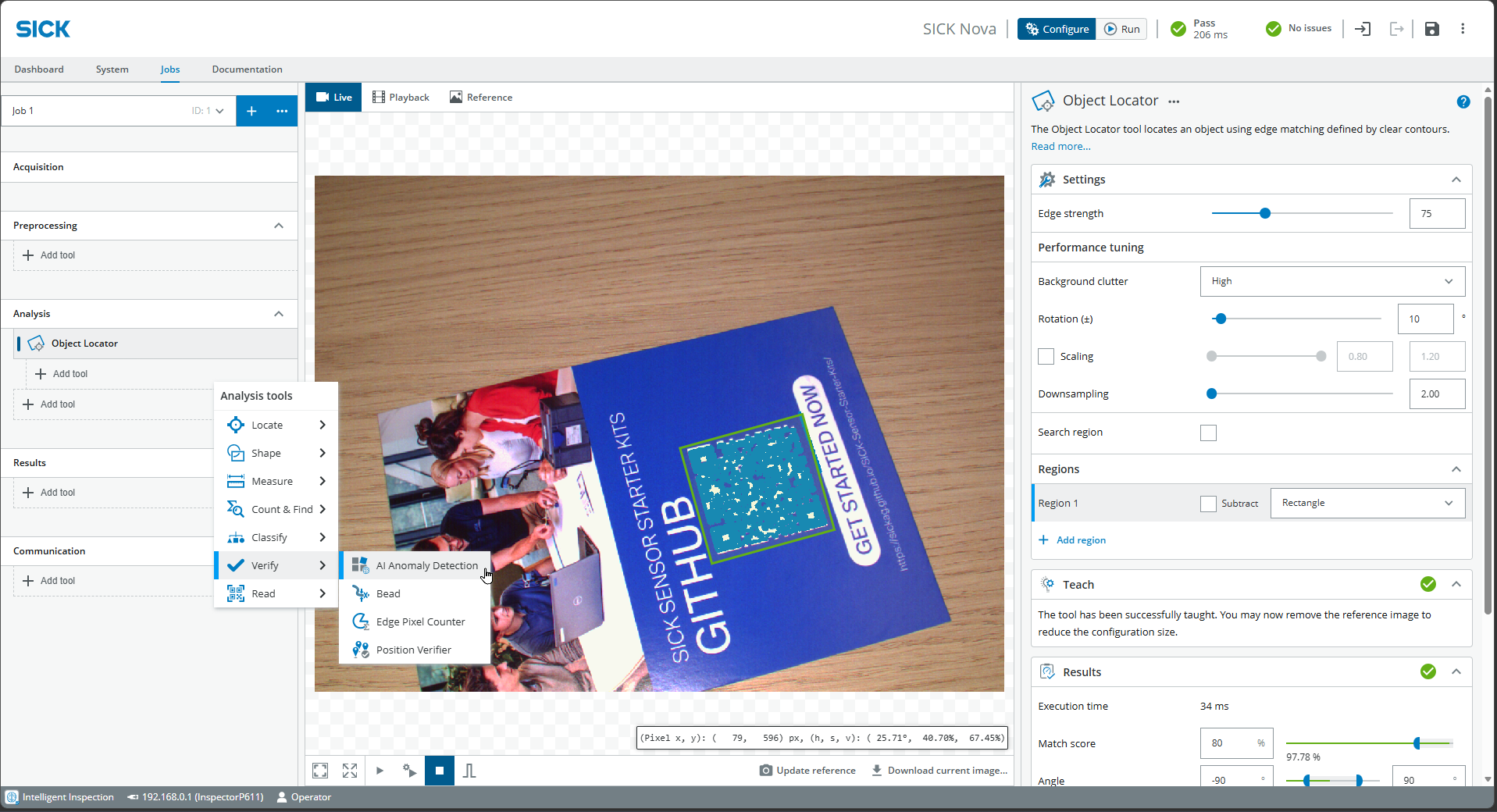Image resolution: width=1497 pixels, height=812 pixels.
Task: Open the Dashboard tab
Action: [39, 69]
